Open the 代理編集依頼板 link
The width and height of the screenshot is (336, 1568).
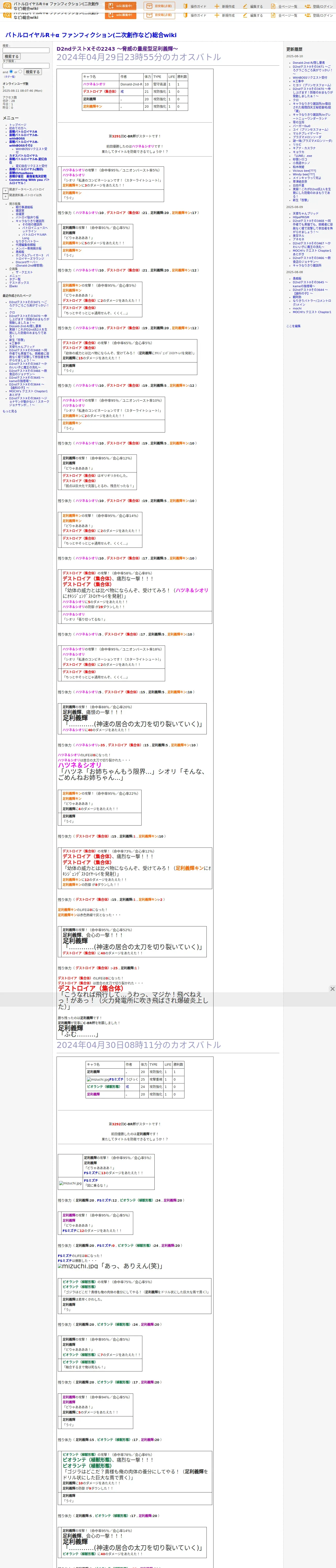[26, 245]
